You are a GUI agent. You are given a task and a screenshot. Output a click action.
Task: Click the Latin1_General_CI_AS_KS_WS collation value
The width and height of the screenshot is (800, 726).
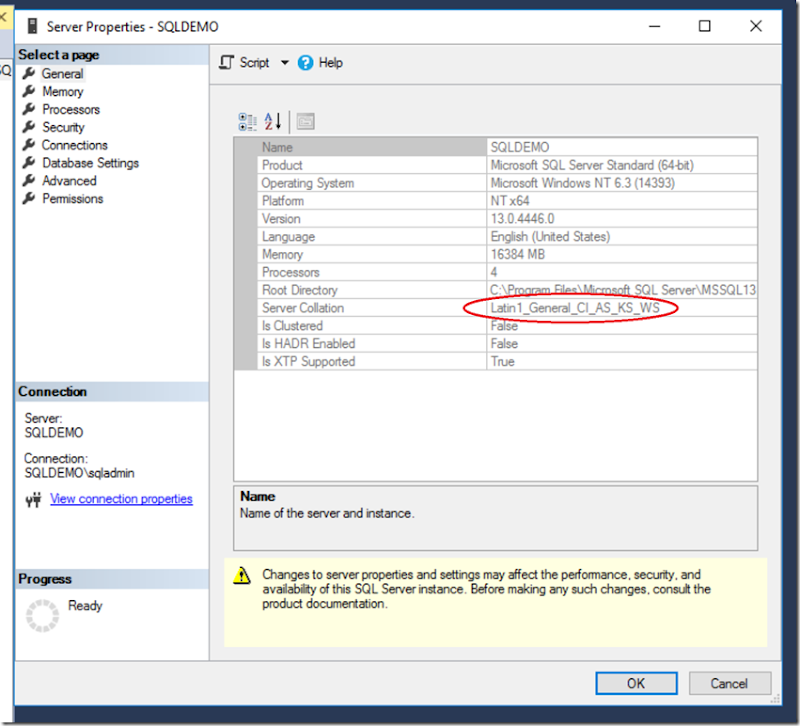point(575,308)
